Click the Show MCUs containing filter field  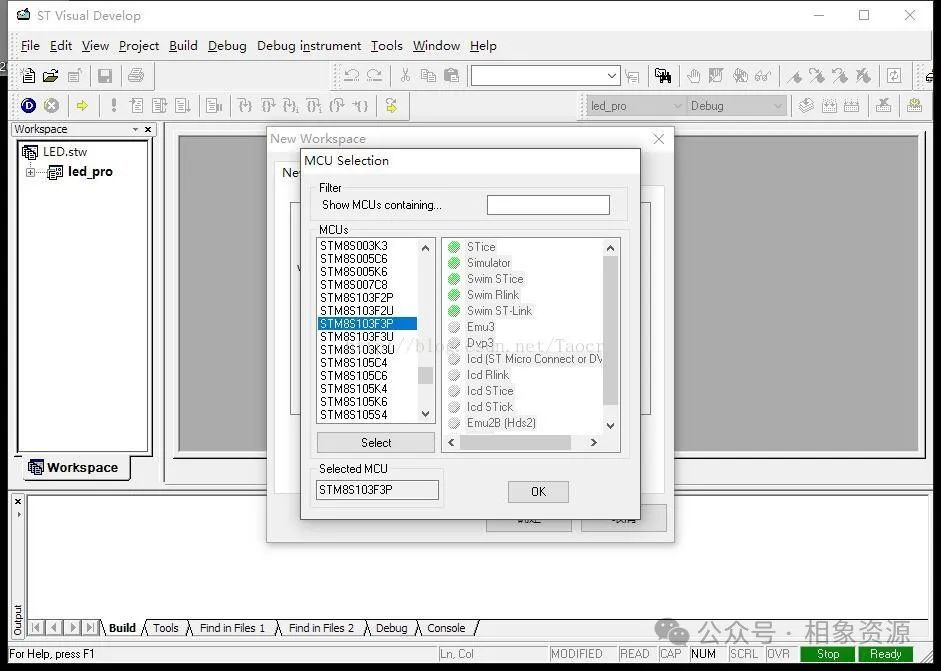coord(548,205)
